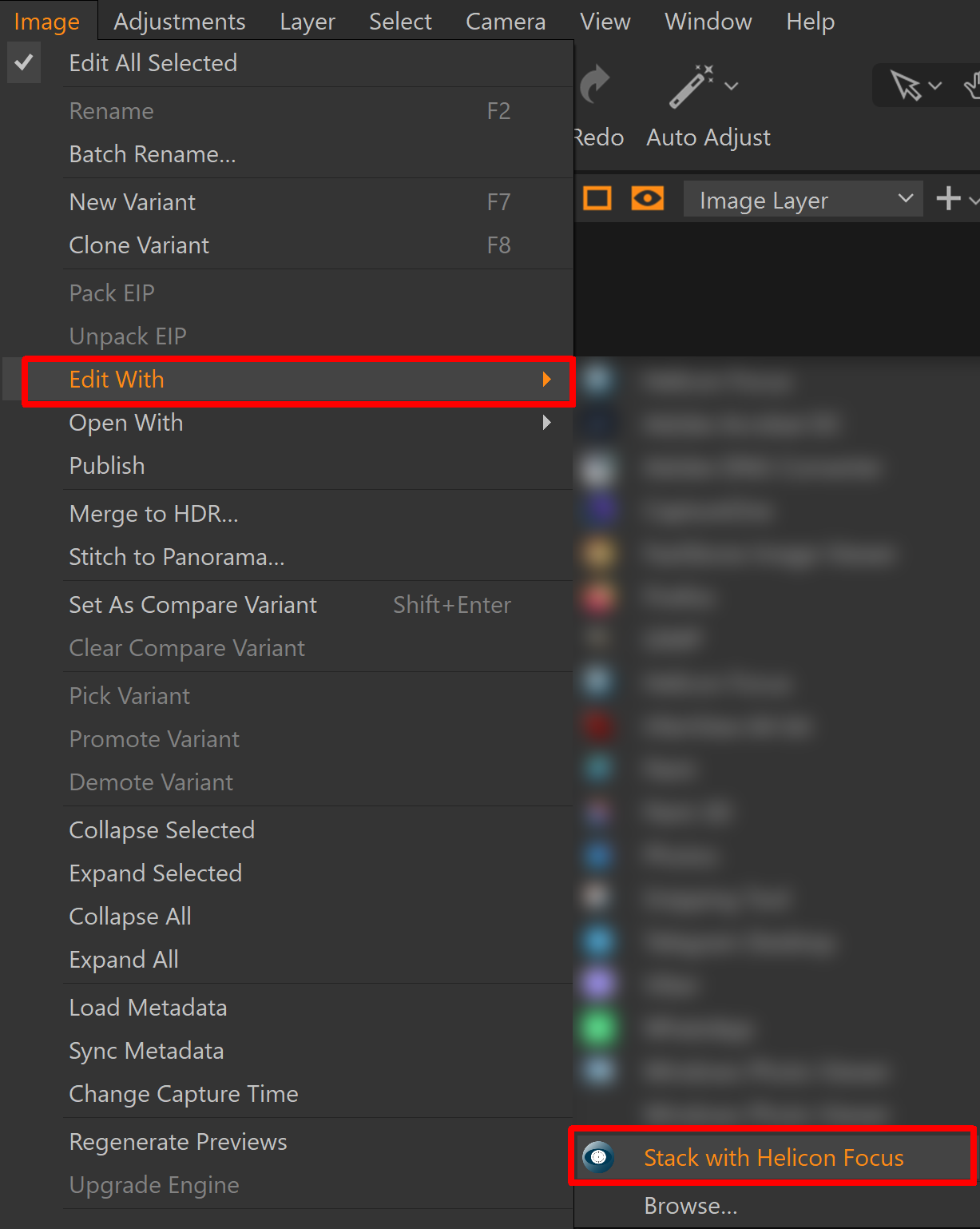Click the Helicon Focus app icon
The height and width of the screenshot is (1229, 980).
coord(598,1157)
